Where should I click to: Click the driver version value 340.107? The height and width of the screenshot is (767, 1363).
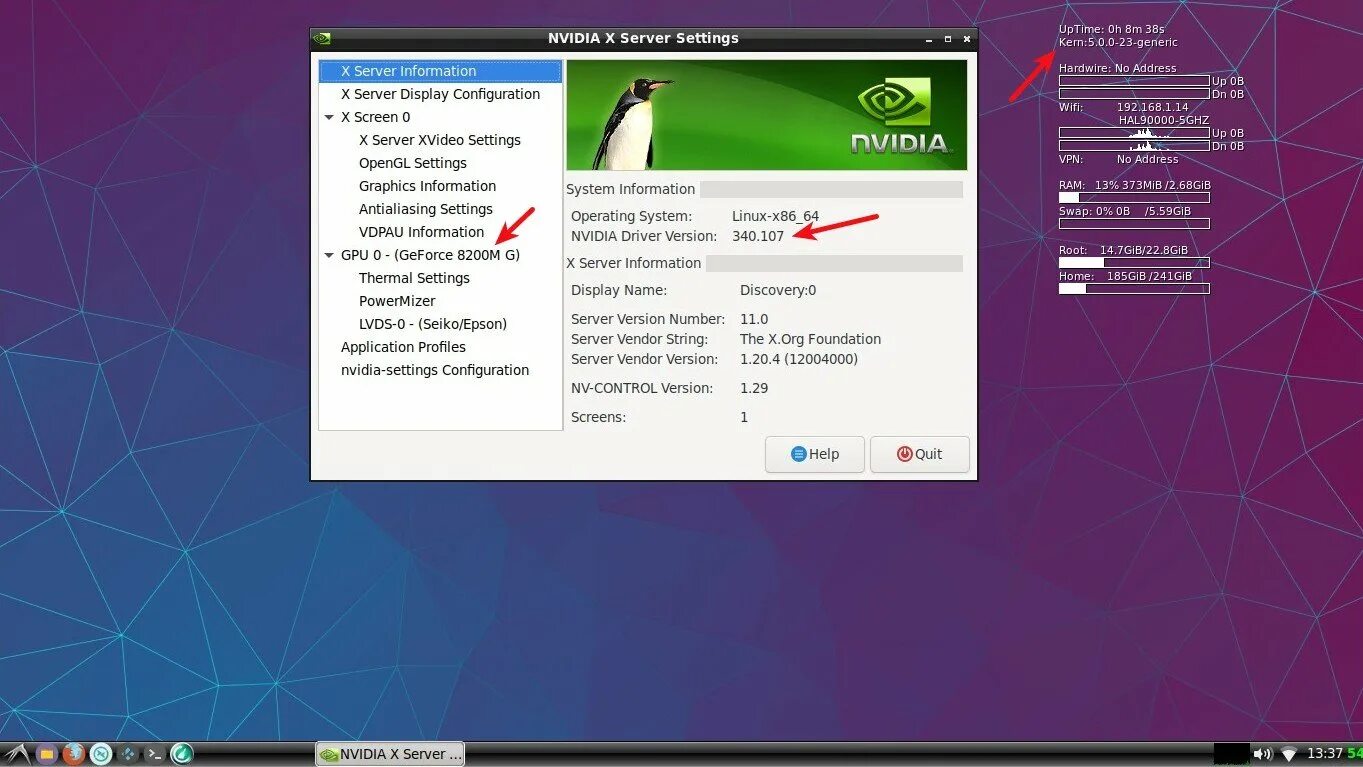pyautogui.click(x=758, y=236)
